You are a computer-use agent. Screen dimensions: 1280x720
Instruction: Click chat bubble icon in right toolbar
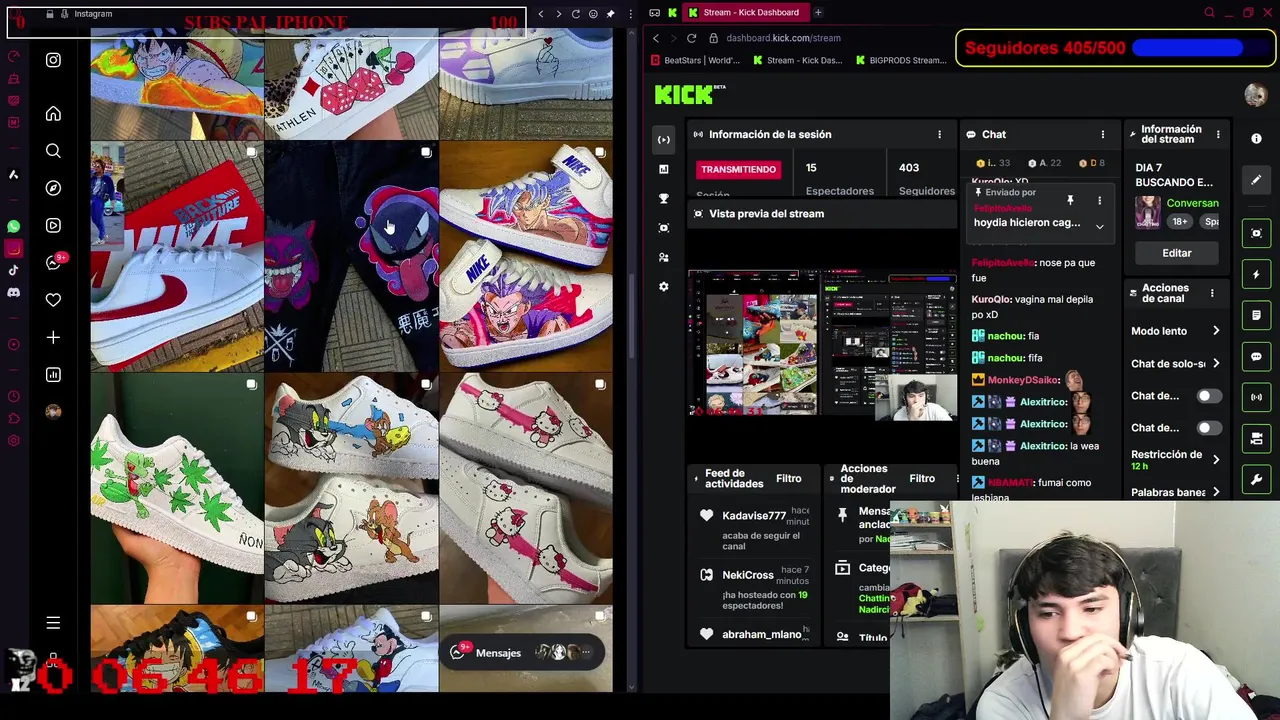click(1257, 356)
